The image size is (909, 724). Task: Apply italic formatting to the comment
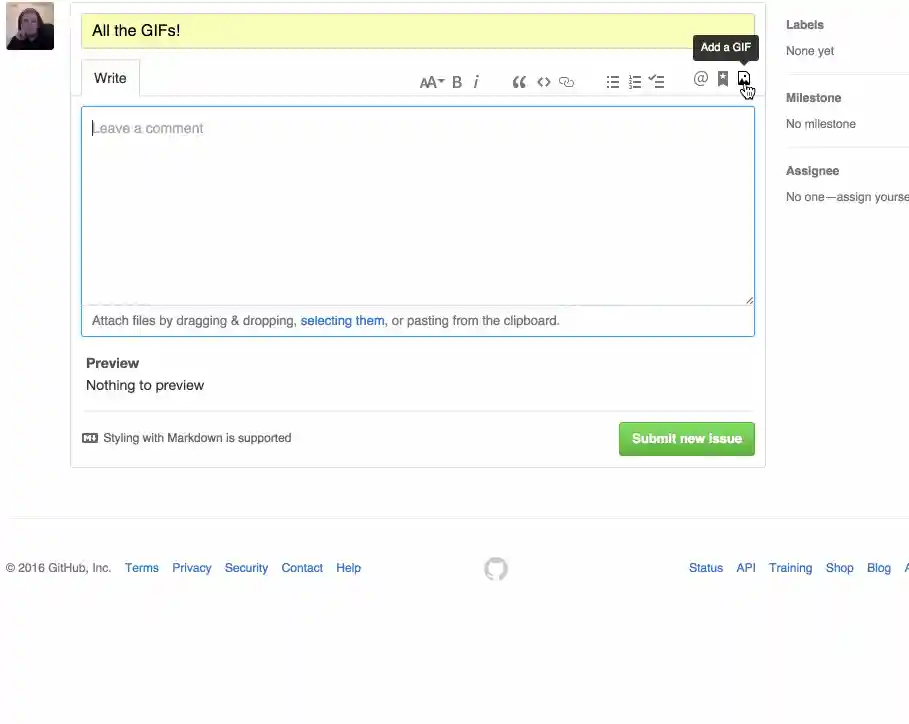[476, 81]
